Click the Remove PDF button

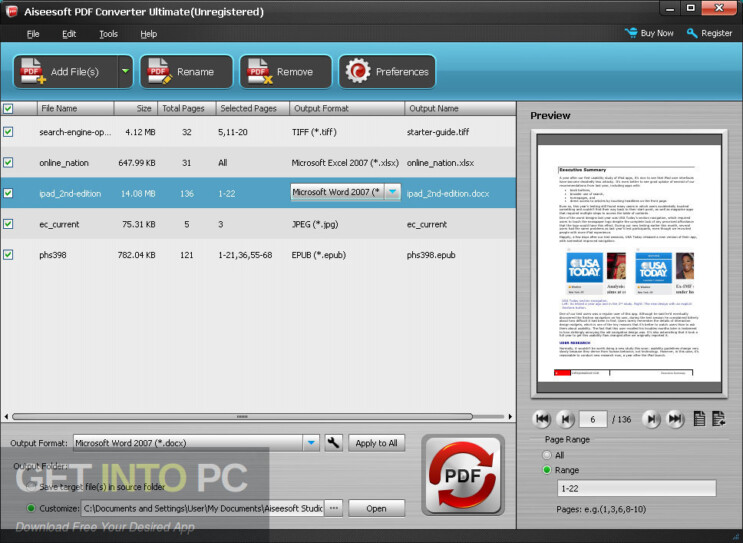[286, 72]
